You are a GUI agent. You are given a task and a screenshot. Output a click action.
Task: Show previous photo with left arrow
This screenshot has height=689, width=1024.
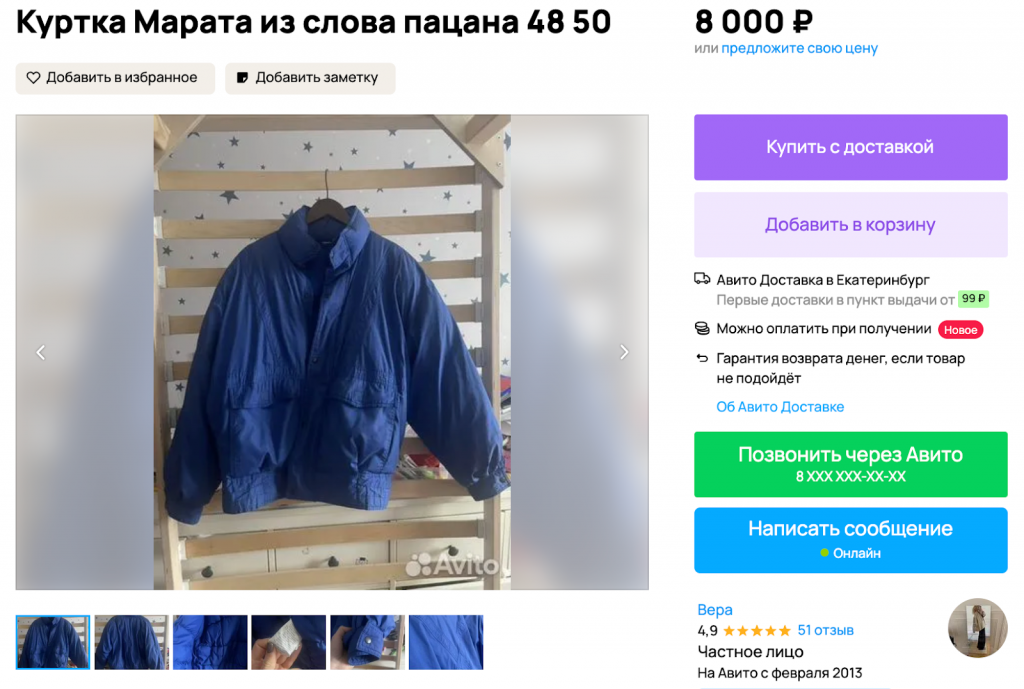(x=40, y=353)
